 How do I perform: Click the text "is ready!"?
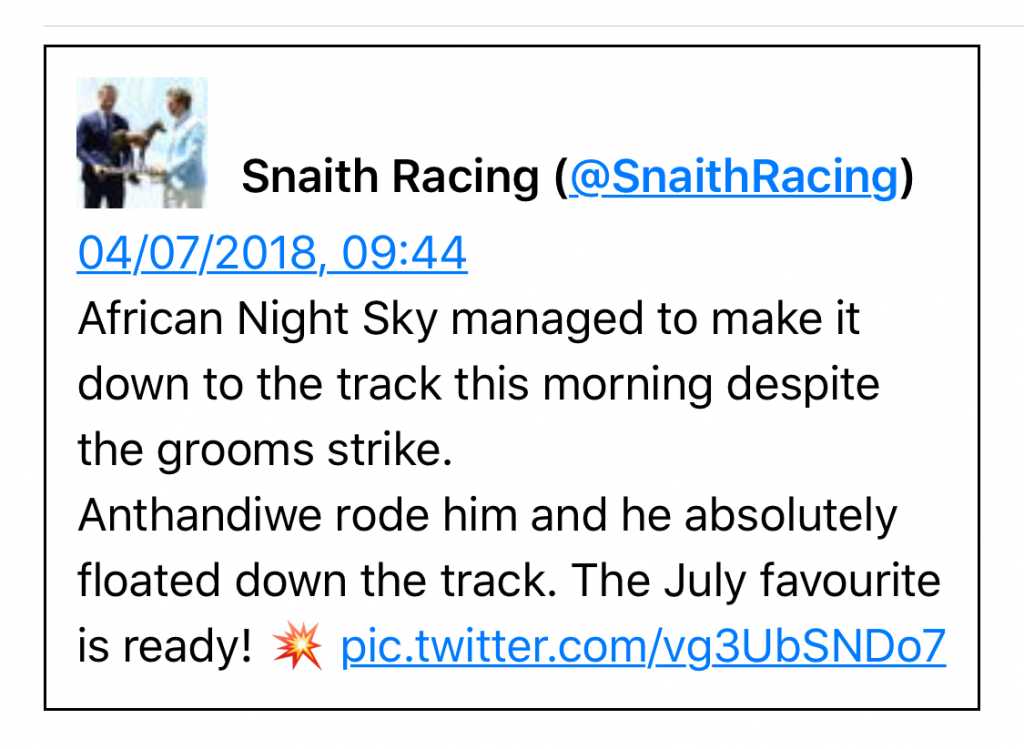[165, 648]
